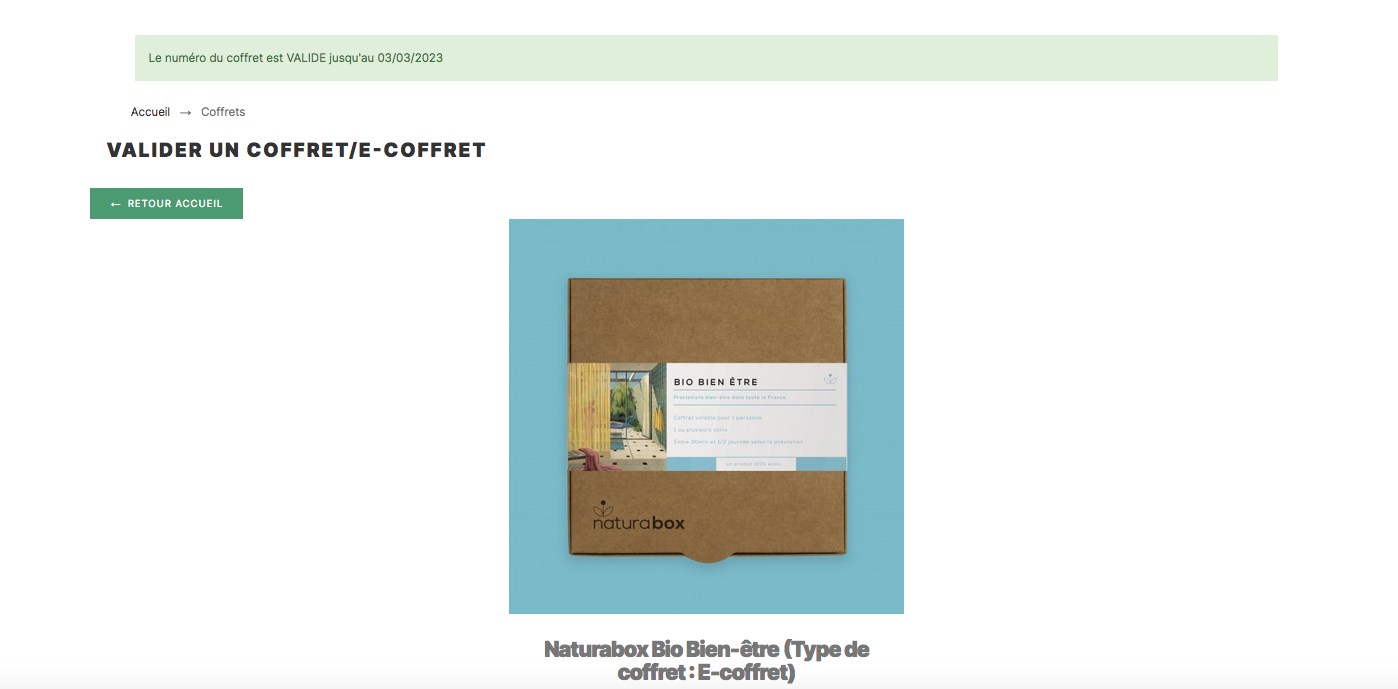Click the 03/03/2023 expiry date in the banner

(x=410, y=58)
